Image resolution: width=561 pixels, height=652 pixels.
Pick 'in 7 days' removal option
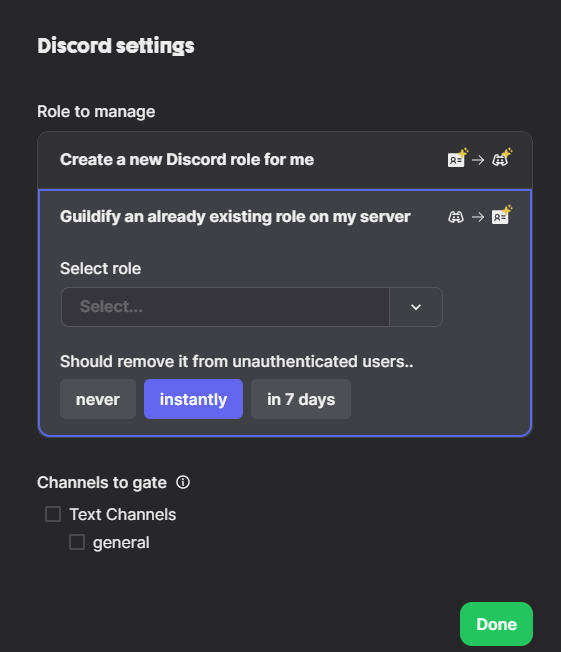[x=301, y=399]
